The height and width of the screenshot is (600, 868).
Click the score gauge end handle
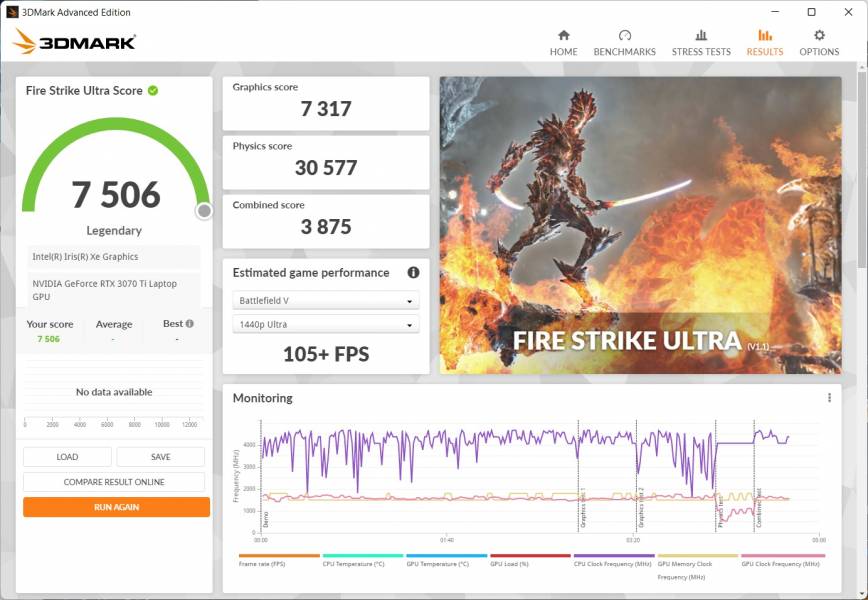tap(204, 211)
